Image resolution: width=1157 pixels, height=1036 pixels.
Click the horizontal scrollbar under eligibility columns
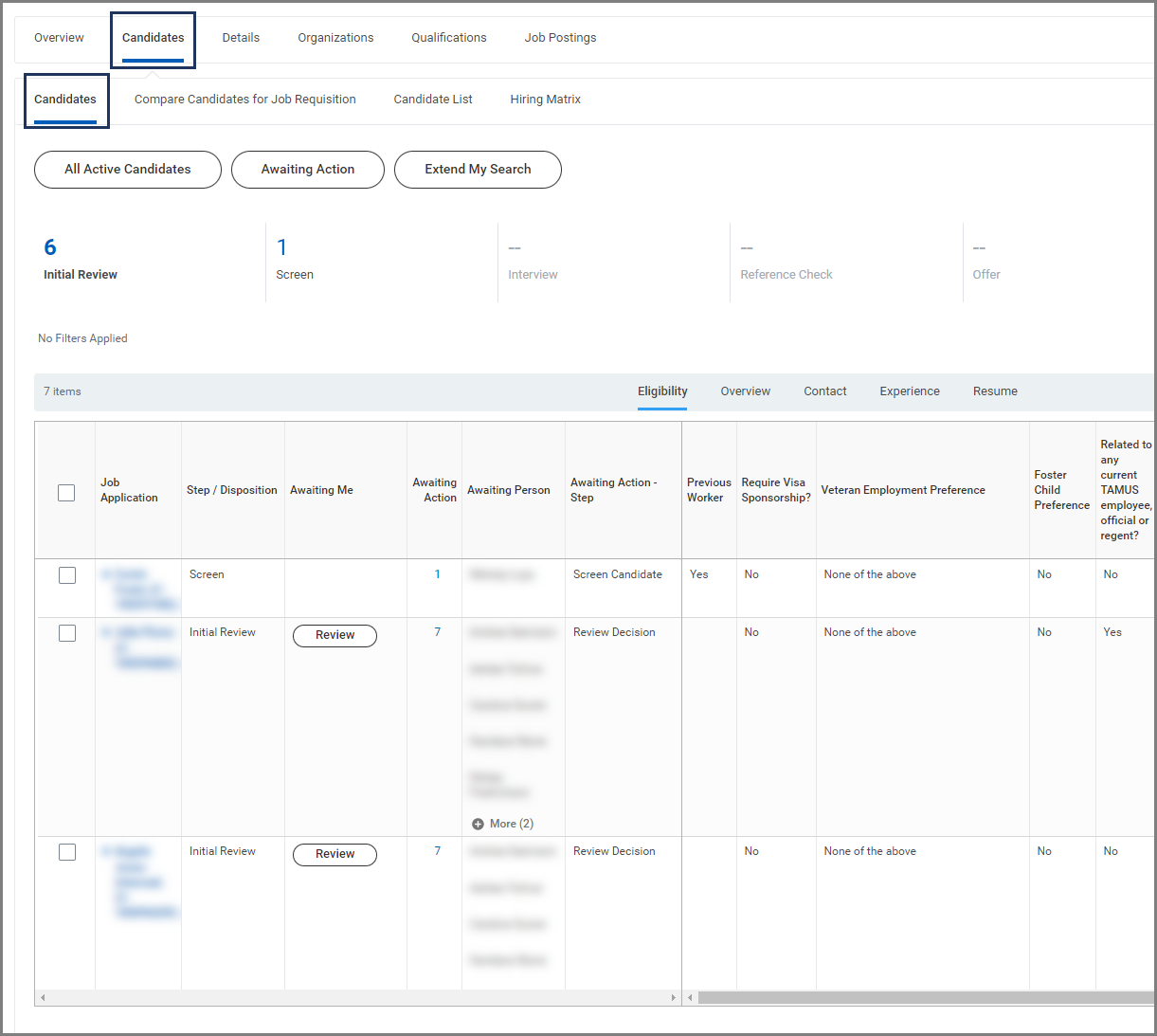coord(924,997)
